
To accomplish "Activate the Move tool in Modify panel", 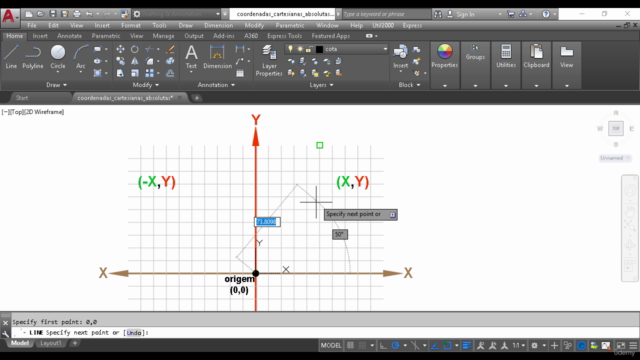I will click(x=120, y=49).
